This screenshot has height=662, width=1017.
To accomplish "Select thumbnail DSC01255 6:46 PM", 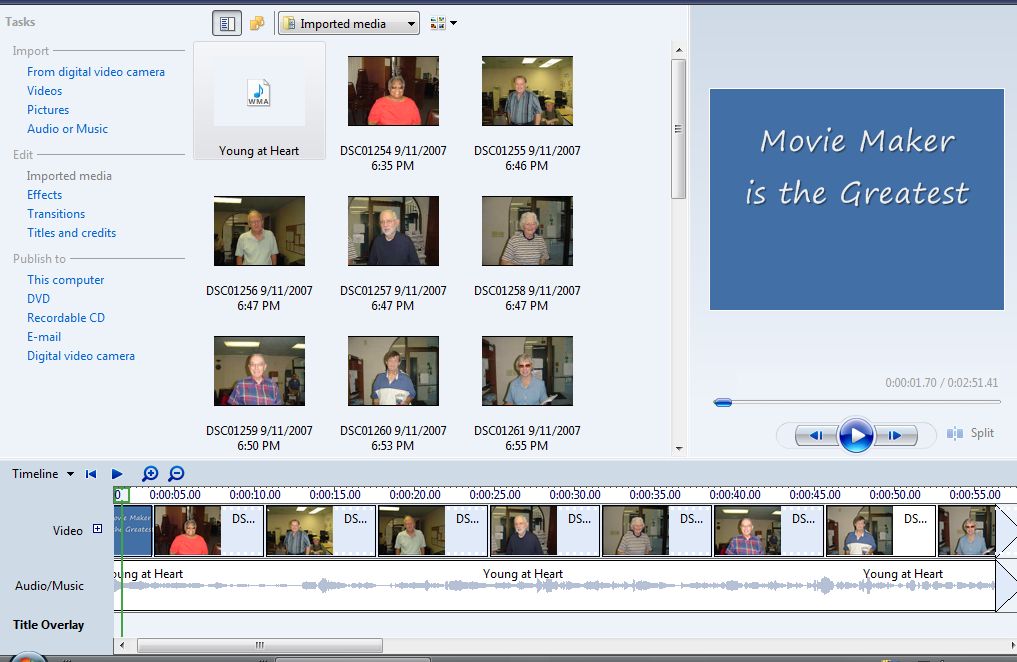I will coord(527,91).
